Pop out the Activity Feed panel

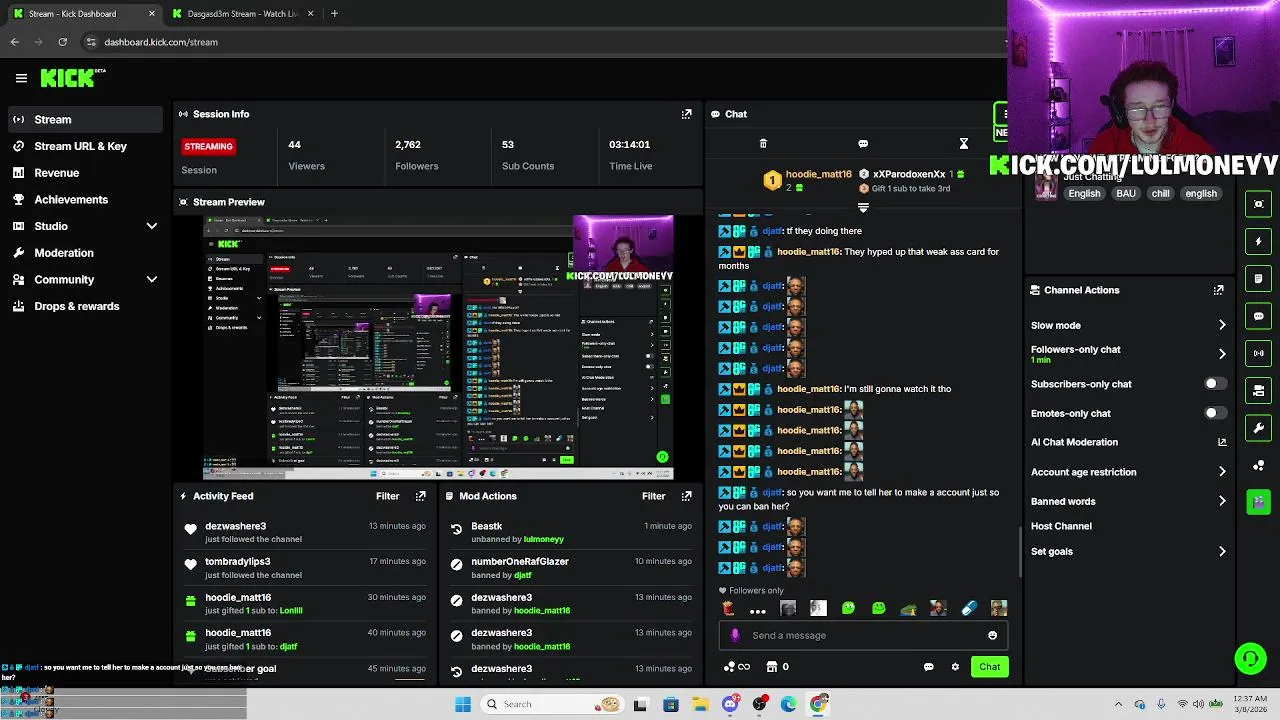(420, 496)
